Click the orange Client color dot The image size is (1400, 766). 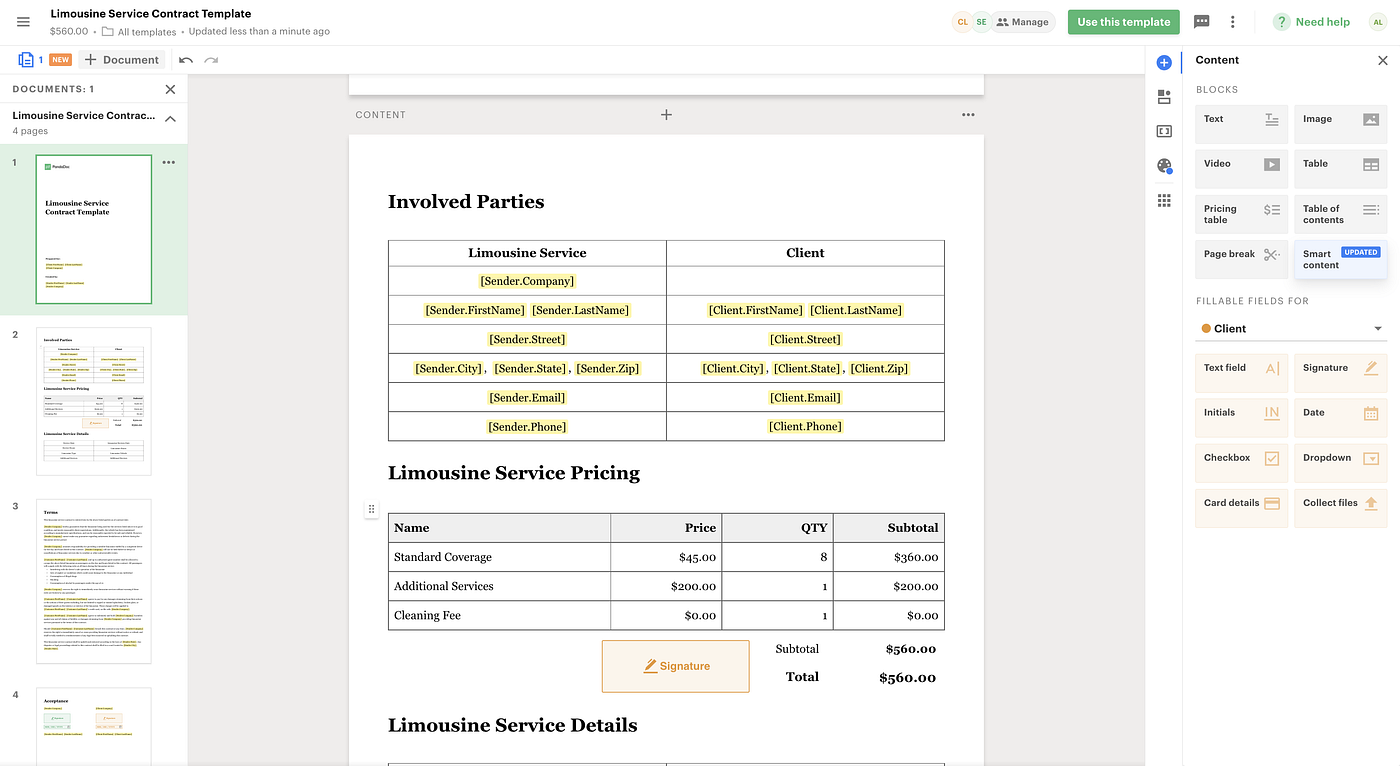click(1205, 327)
